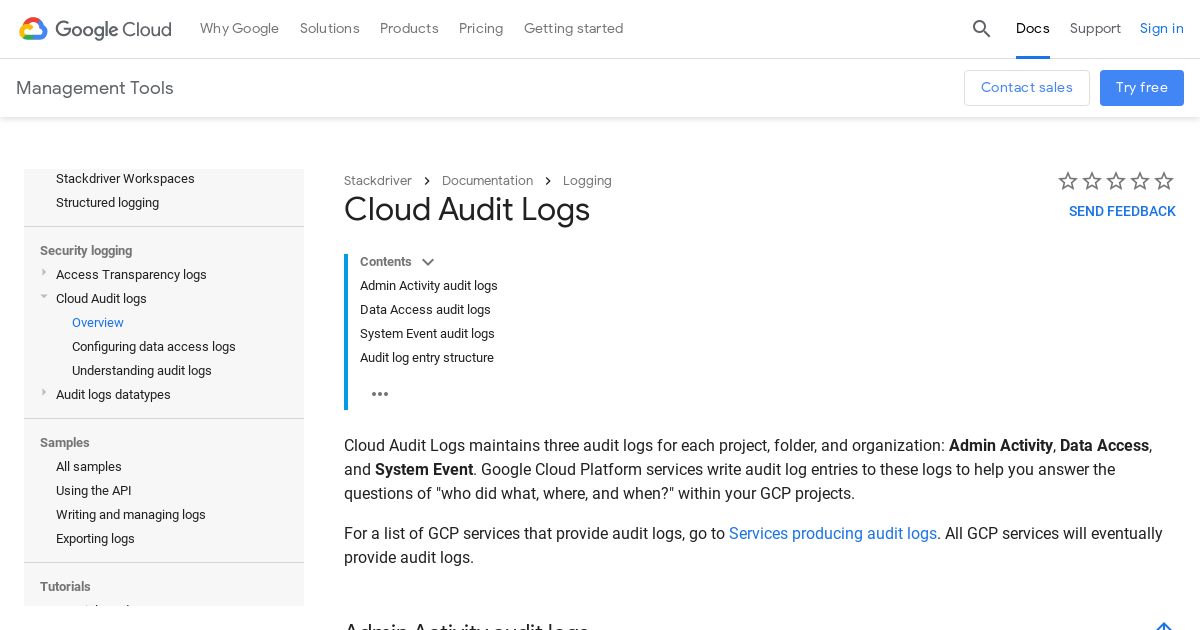Image resolution: width=1200 pixels, height=630 pixels.
Task: Open Understanding audit logs page
Action: pyautogui.click(x=142, y=371)
